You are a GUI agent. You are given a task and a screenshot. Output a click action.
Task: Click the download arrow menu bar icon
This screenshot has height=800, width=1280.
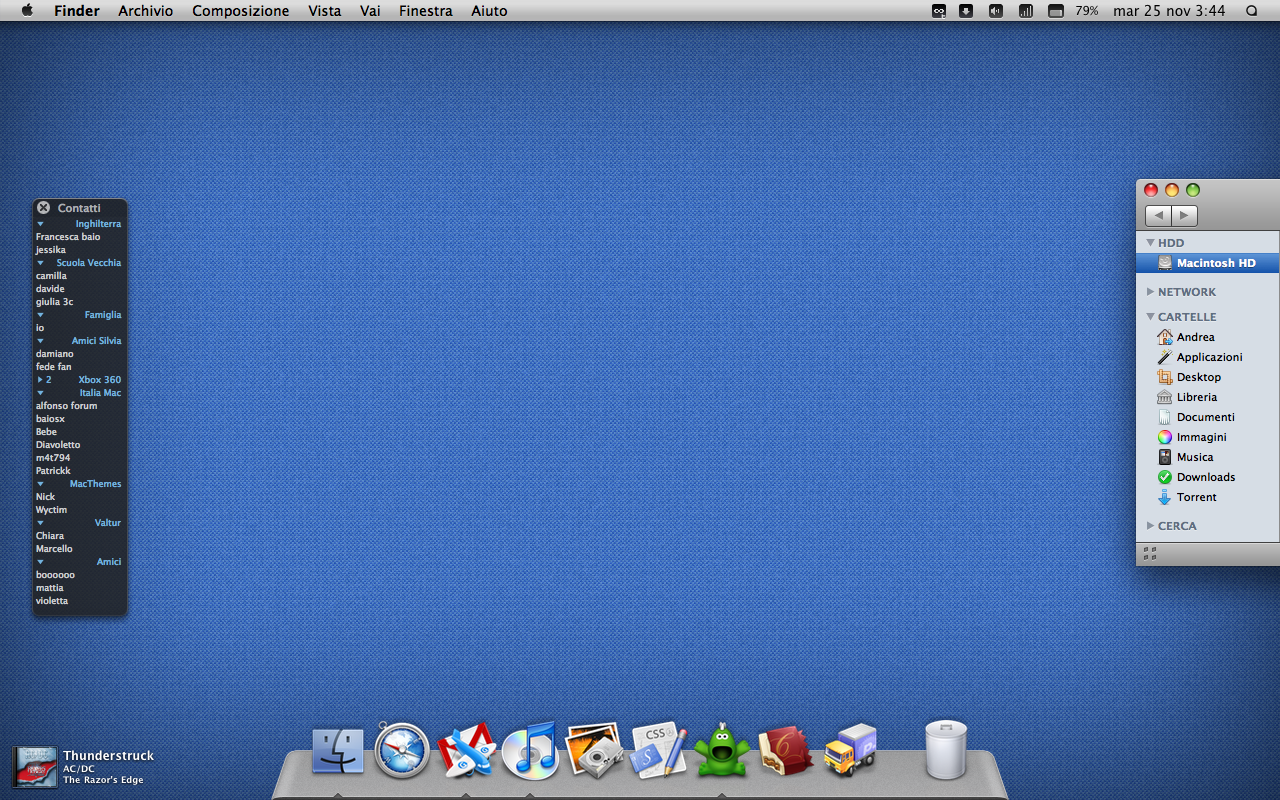click(966, 11)
